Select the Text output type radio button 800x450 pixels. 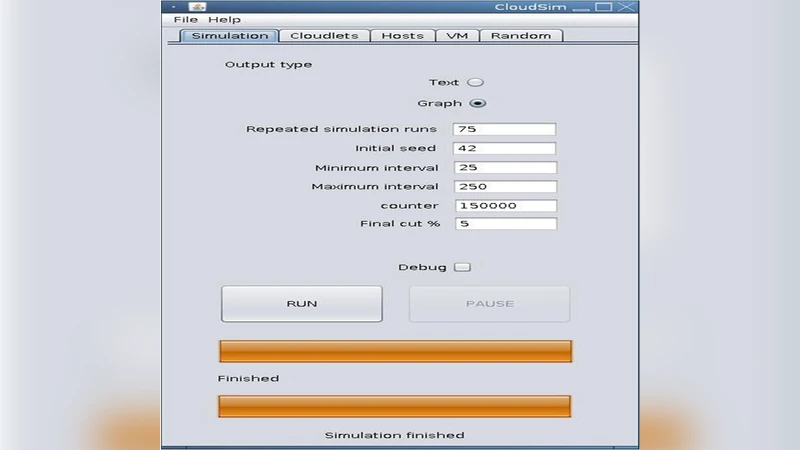pos(476,83)
